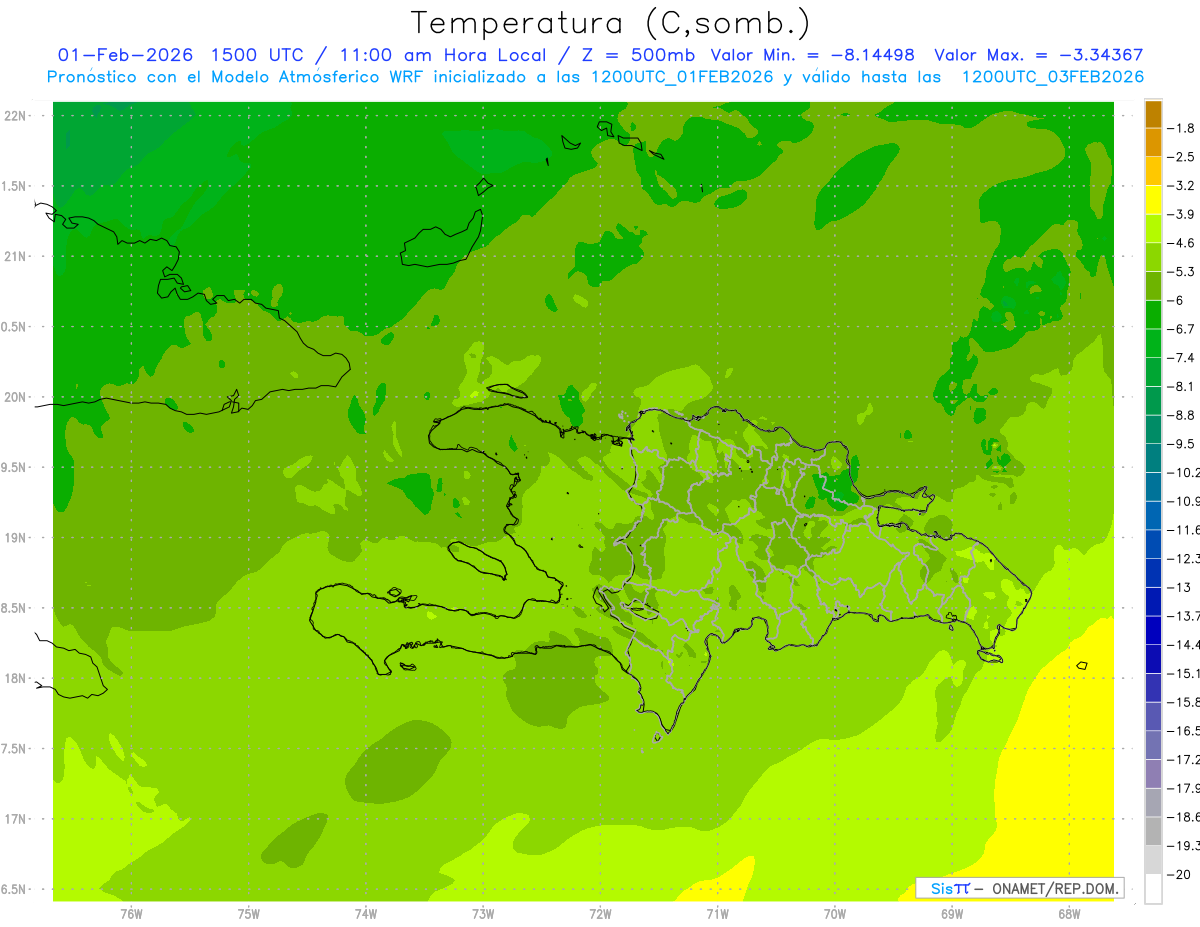1200x927 pixels.
Task: Click the '18N' latitude axis label
Action: pyautogui.click(x=16, y=678)
